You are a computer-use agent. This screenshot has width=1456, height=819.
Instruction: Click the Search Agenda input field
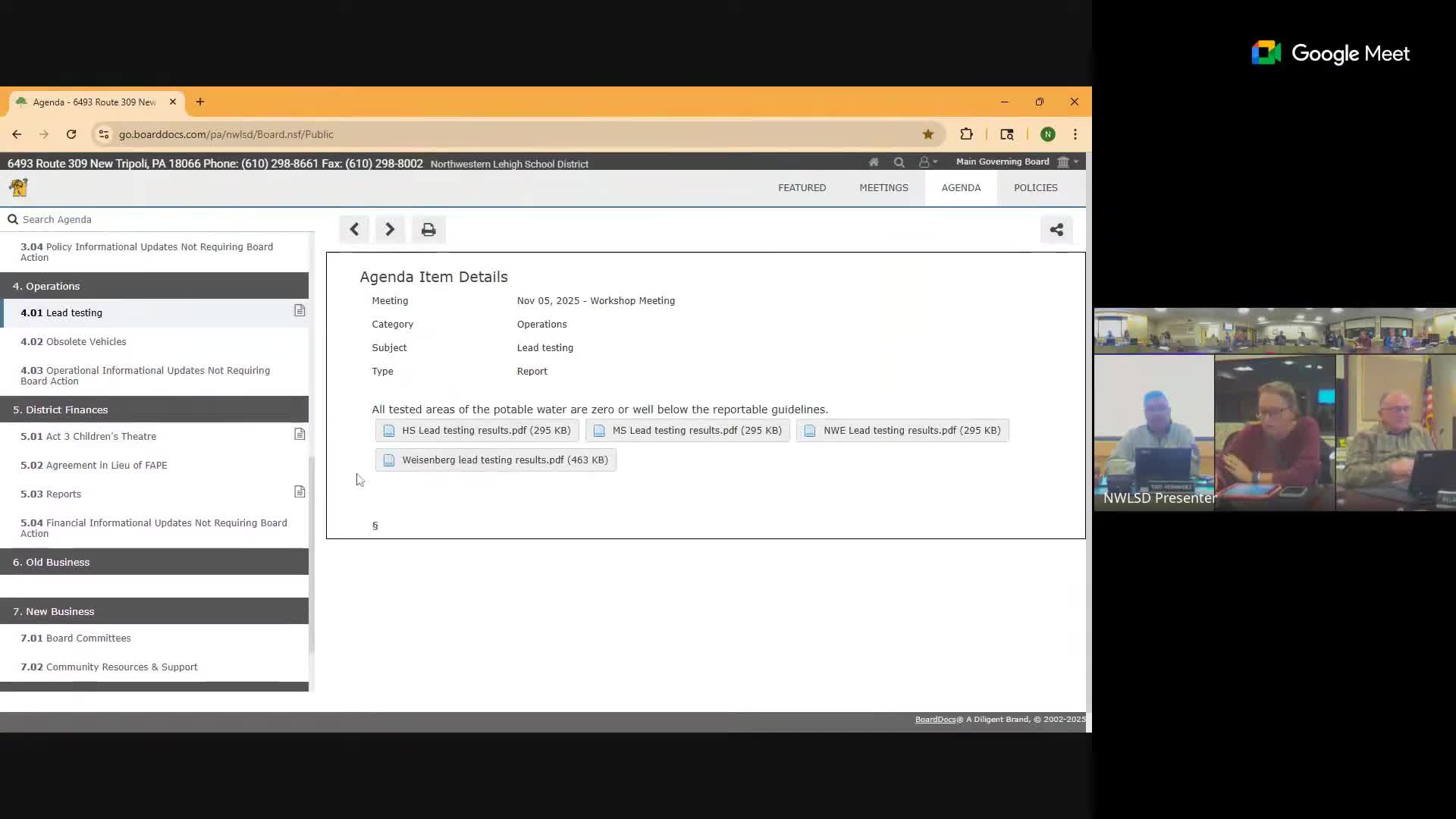coord(152,219)
